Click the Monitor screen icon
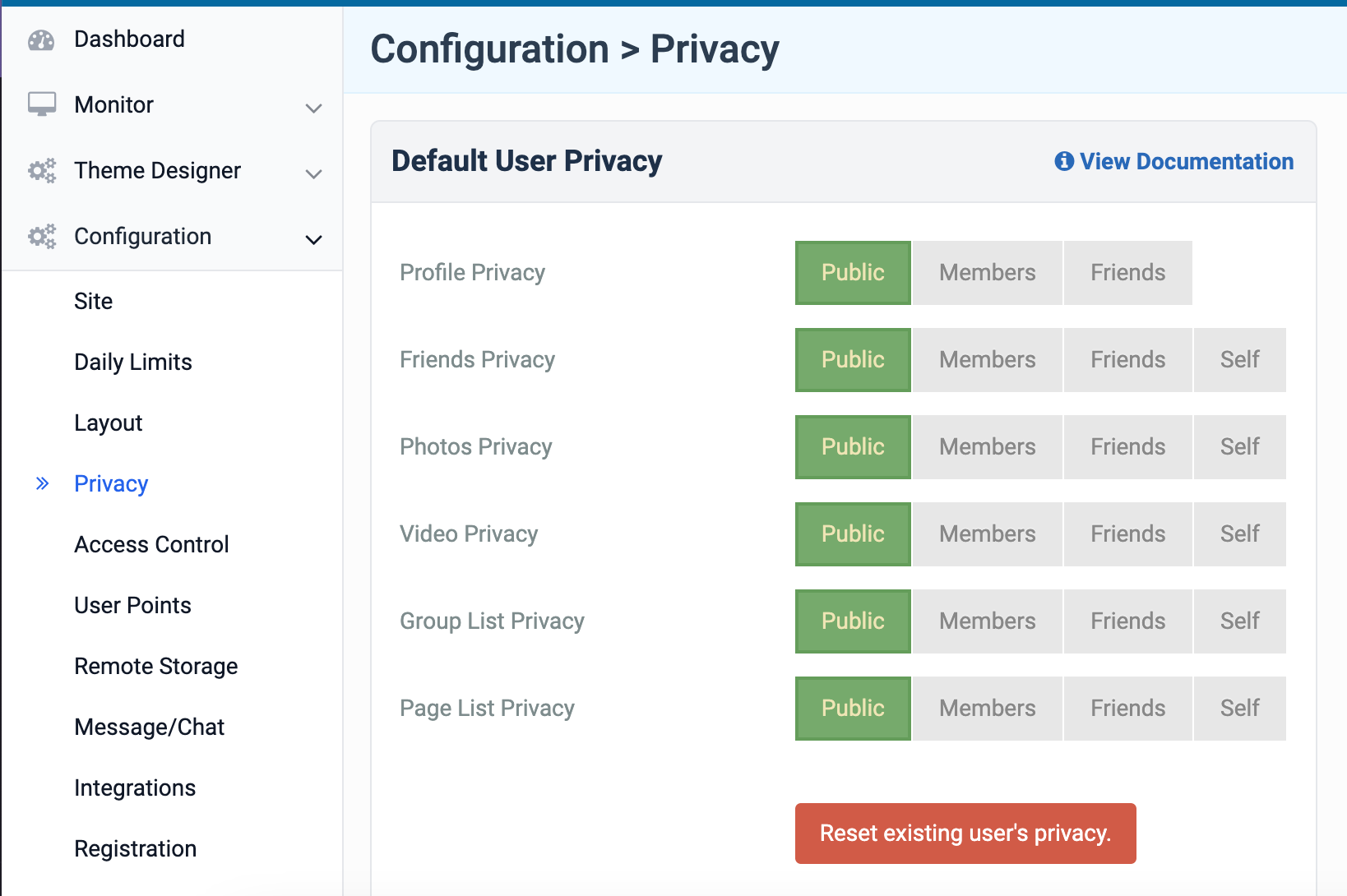 (x=41, y=104)
